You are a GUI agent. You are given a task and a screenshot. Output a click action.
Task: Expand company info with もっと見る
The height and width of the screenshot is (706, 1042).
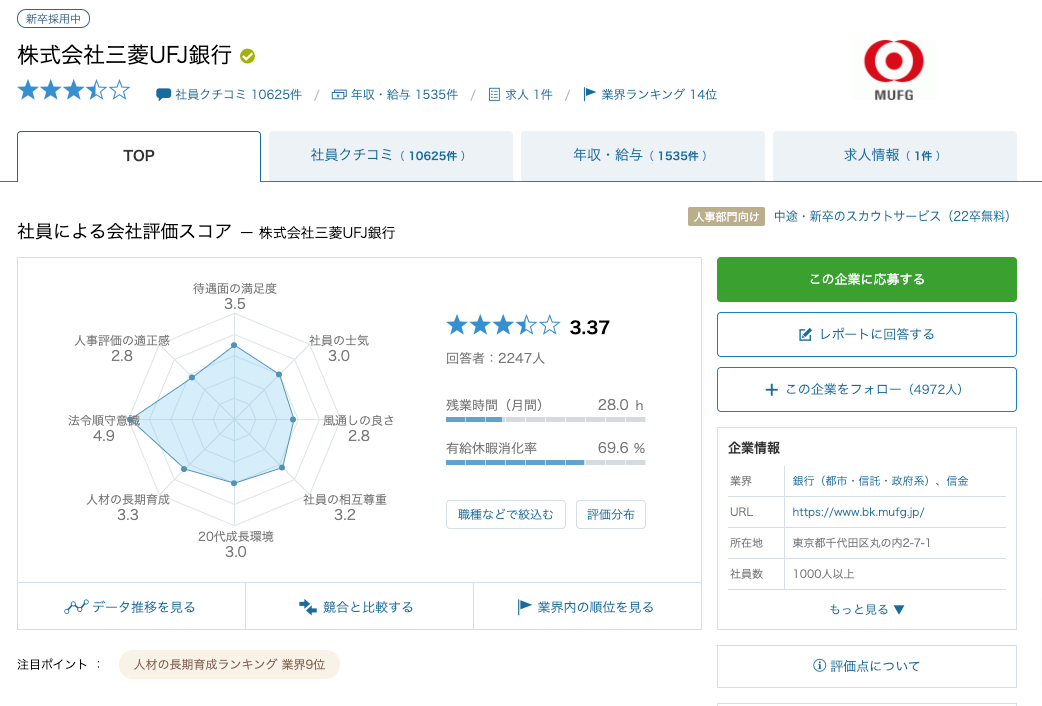(x=867, y=609)
